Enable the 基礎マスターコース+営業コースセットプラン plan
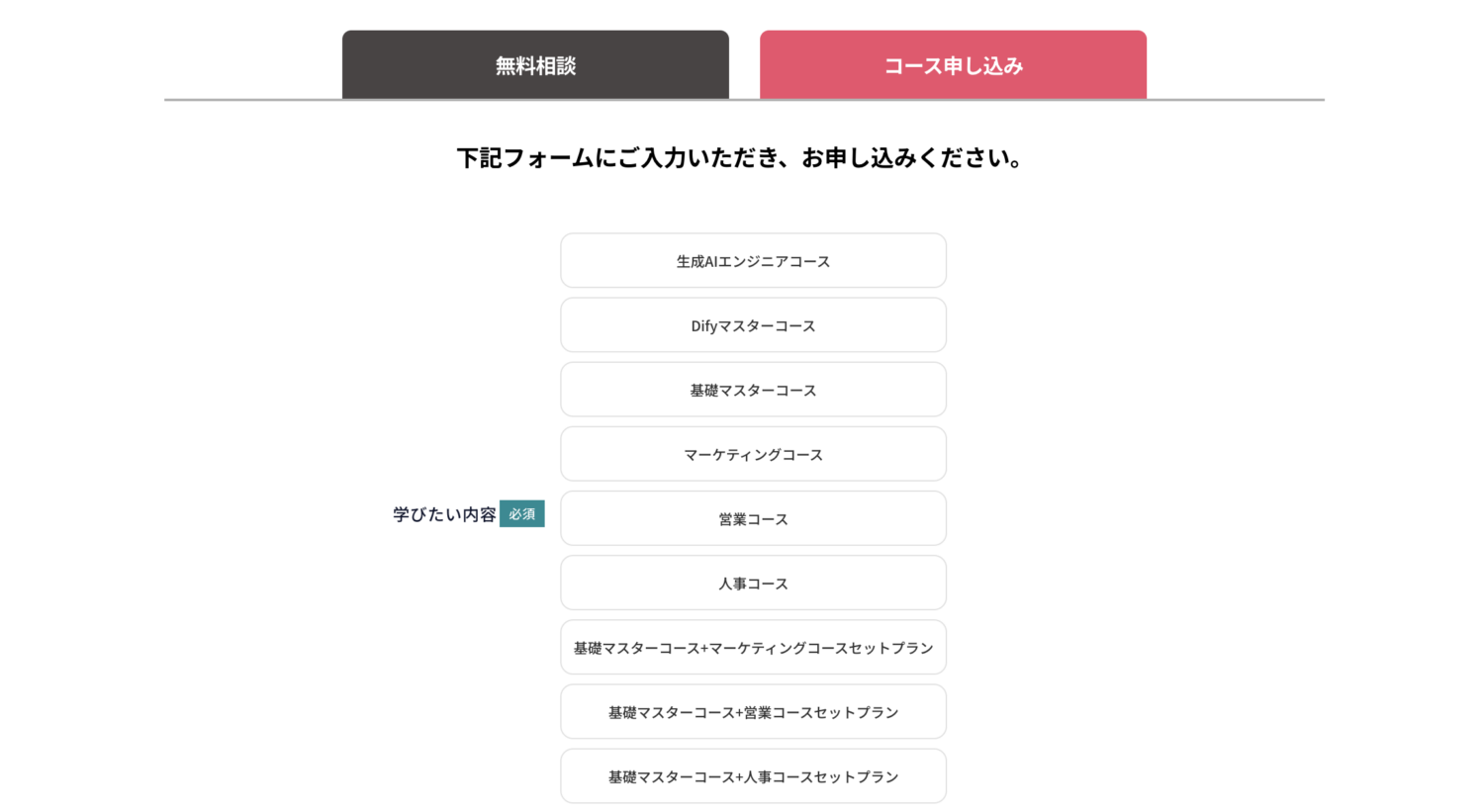 753,711
